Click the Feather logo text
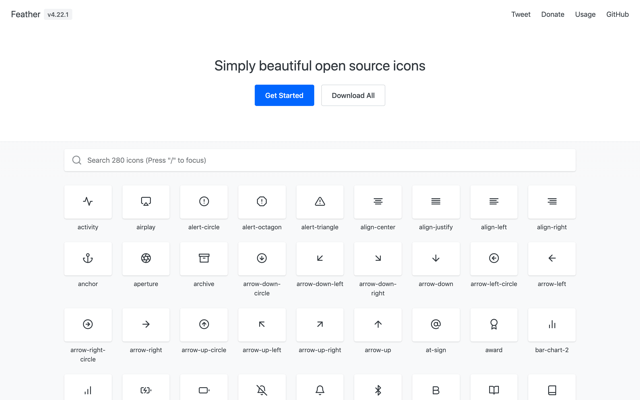This screenshot has width=640, height=400. 25,14
